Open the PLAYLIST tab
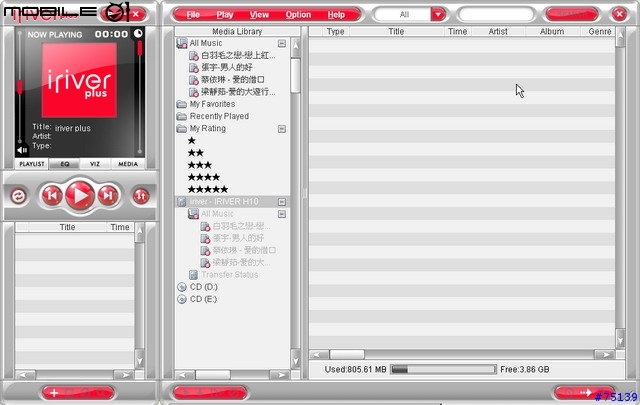640x405 pixels. click(32, 164)
